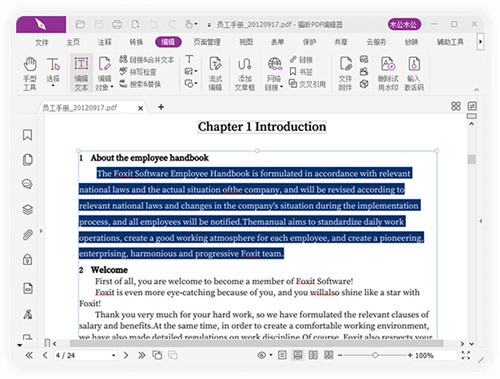Click the zoom slider handle
The width and height of the screenshot is (500, 379).
coord(375,355)
